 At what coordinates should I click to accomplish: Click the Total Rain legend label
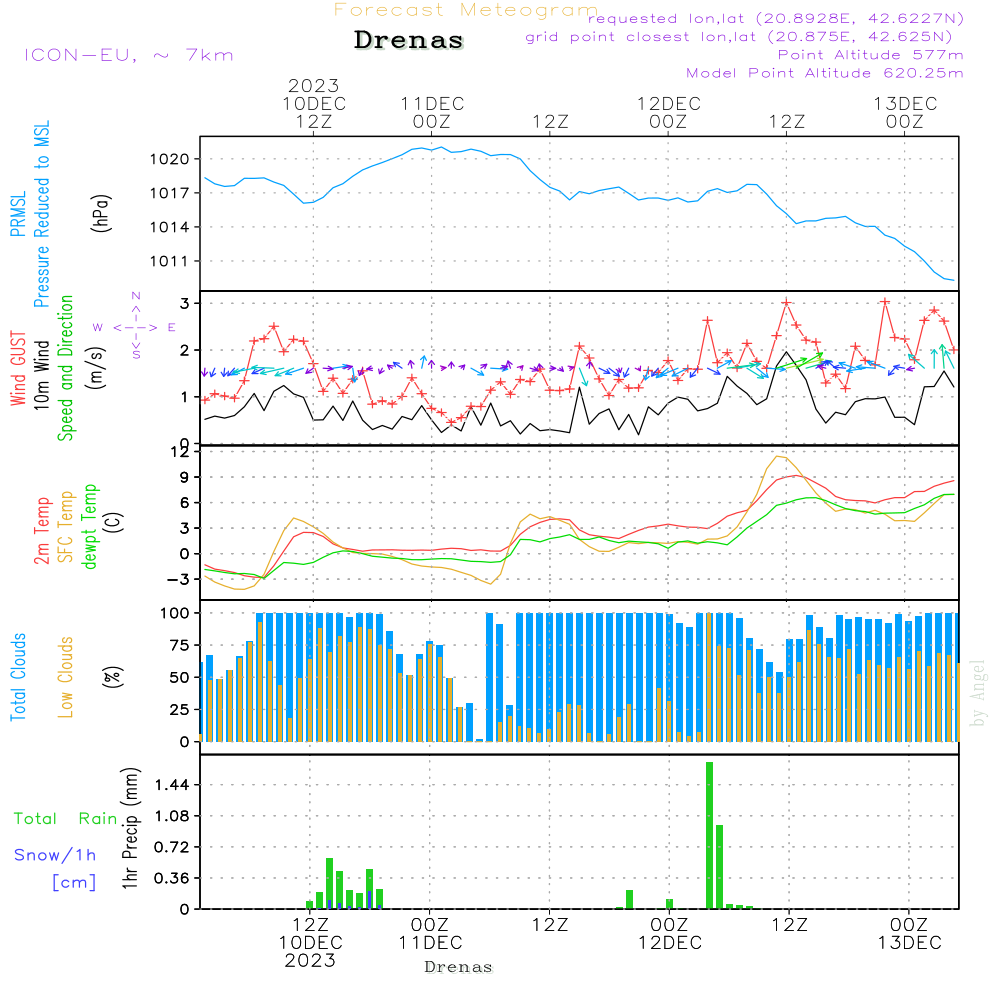66,818
